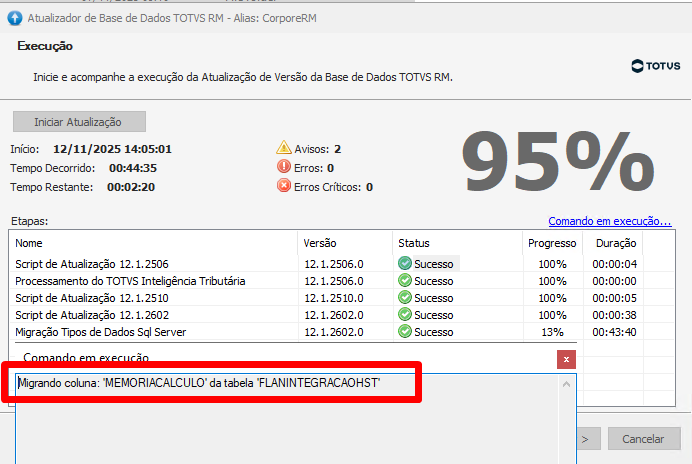The width and height of the screenshot is (692, 464).
Task: Click the Tempo Restante value 00:02:20
Action: pos(131,187)
